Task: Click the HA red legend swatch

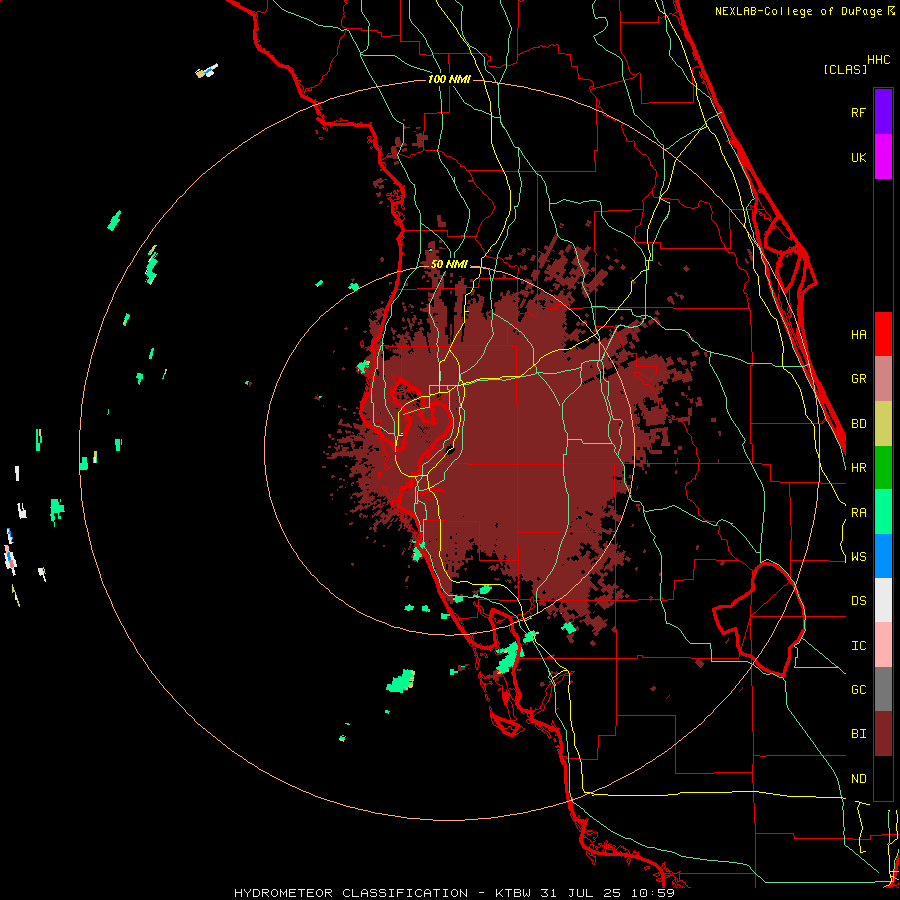Action: click(883, 334)
